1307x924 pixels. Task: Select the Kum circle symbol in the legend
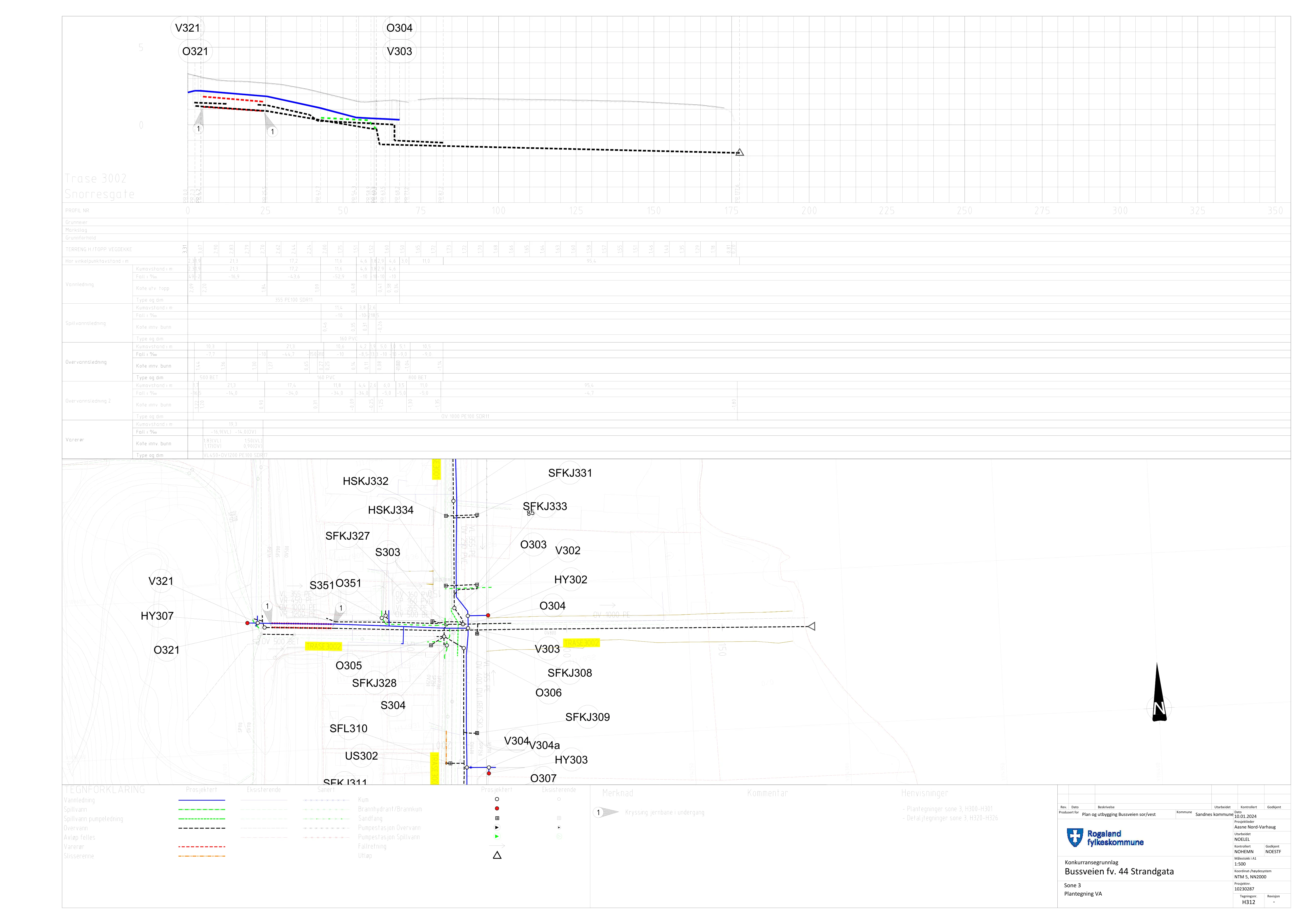(497, 799)
